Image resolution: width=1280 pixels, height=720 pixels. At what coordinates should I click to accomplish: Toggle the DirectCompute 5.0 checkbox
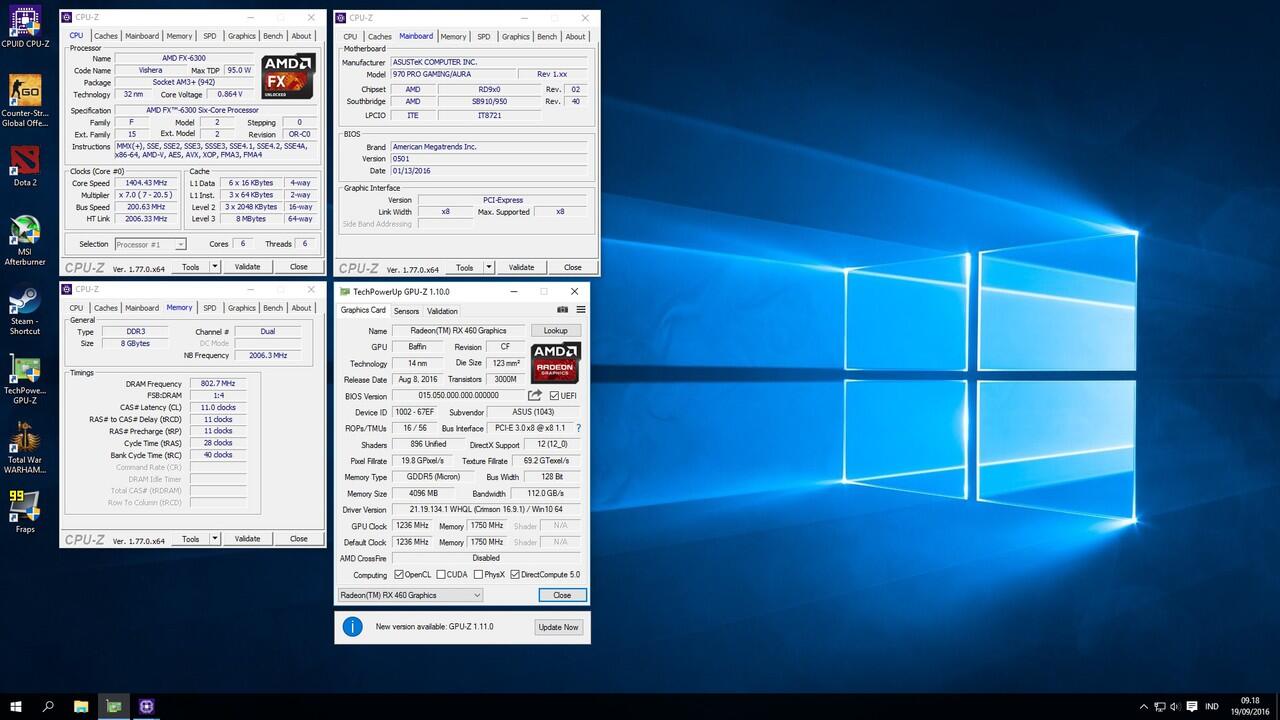[x=515, y=575]
